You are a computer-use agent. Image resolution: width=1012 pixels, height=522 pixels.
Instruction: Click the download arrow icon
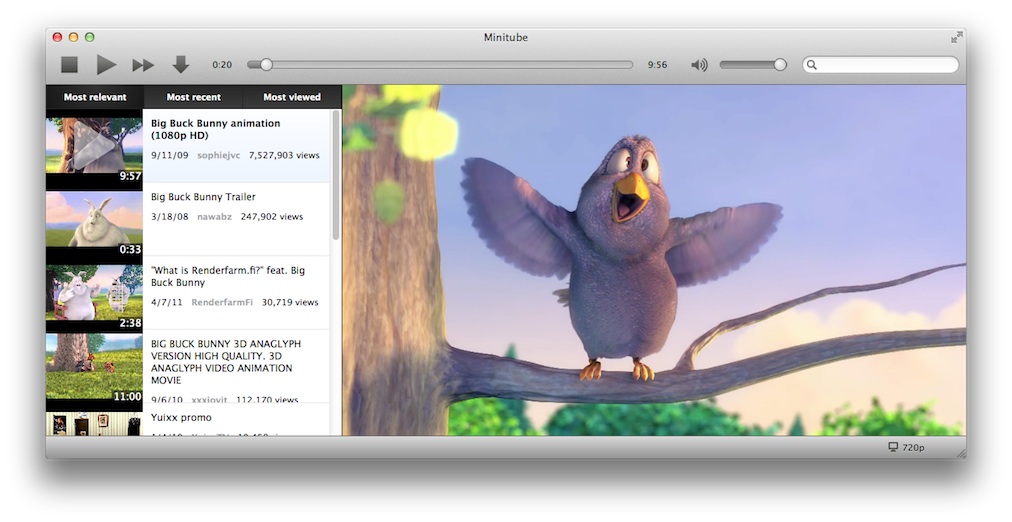coord(180,65)
